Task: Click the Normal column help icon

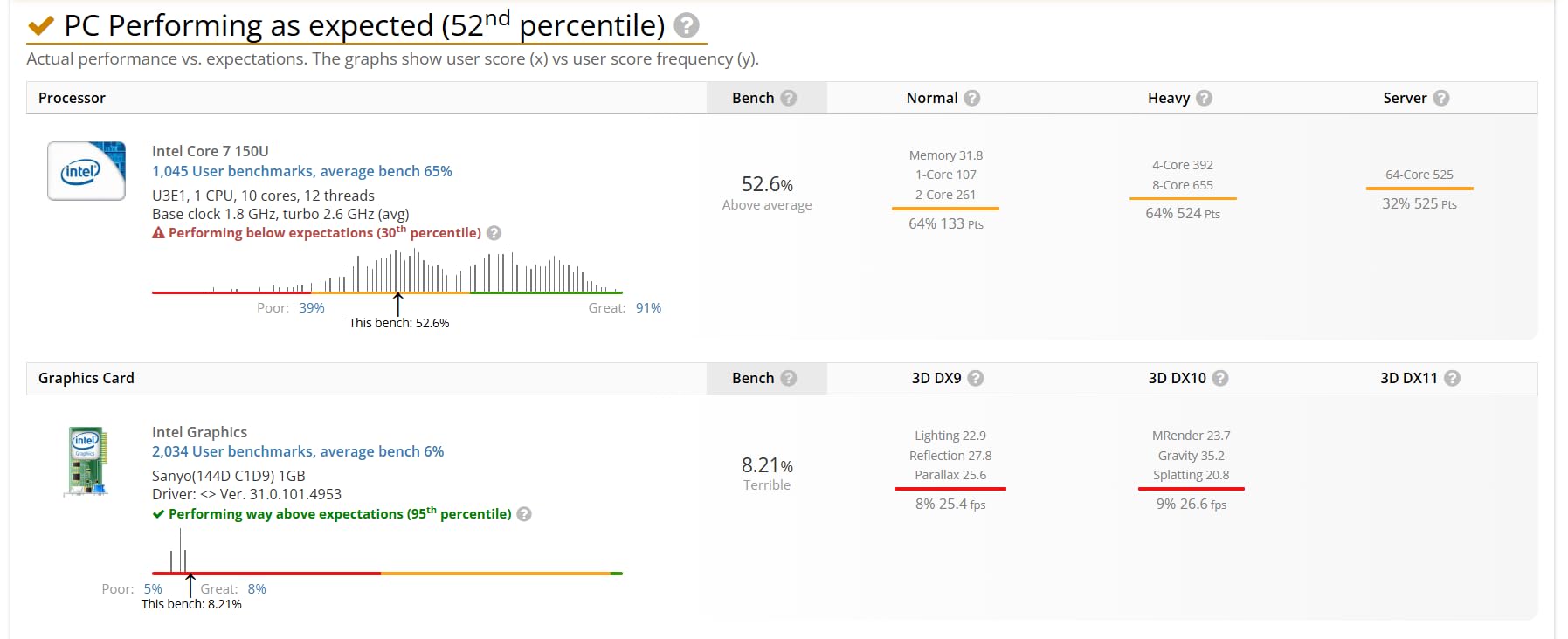Action: pos(971,98)
